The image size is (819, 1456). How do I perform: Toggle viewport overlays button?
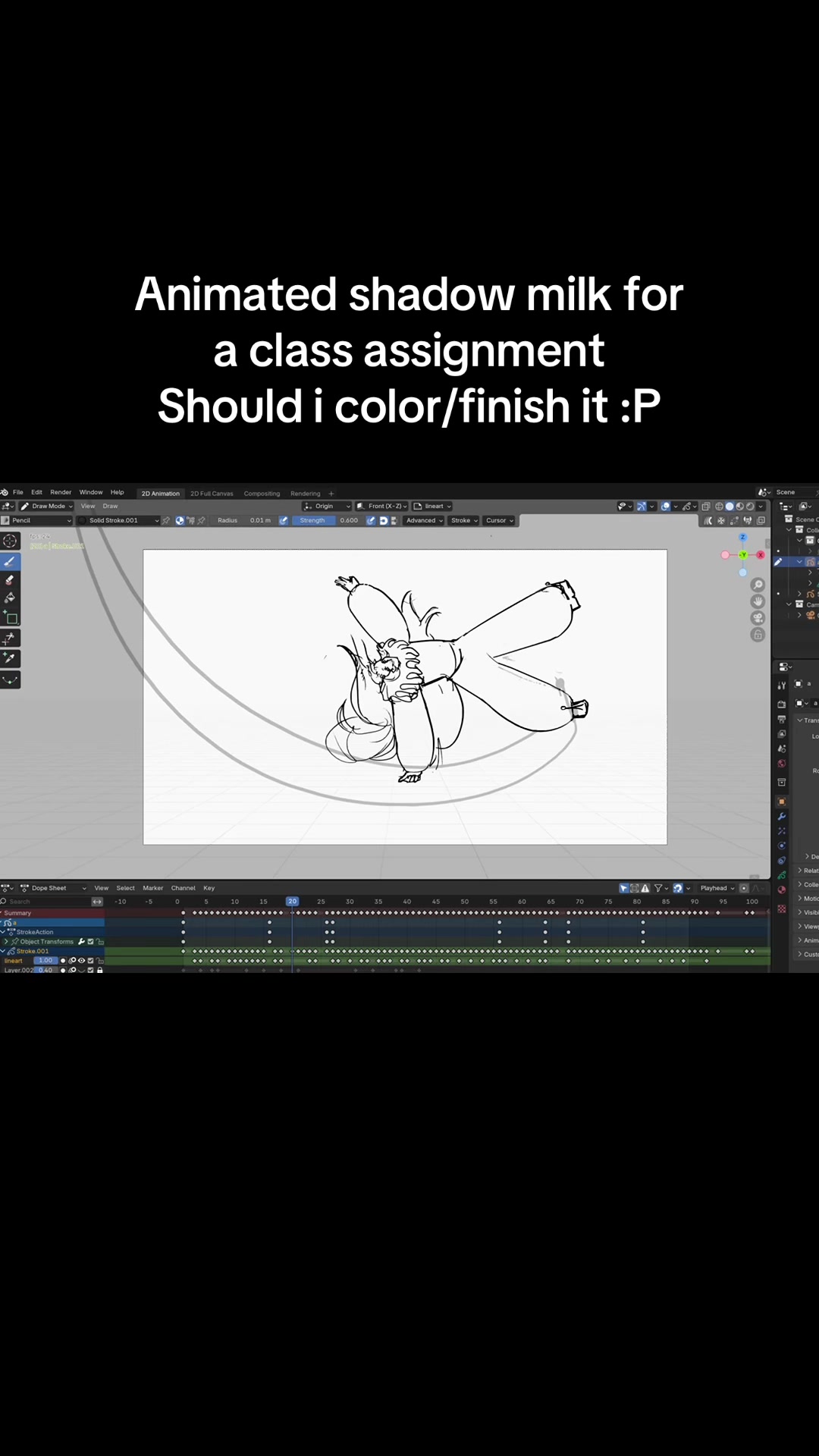pyautogui.click(x=665, y=507)
